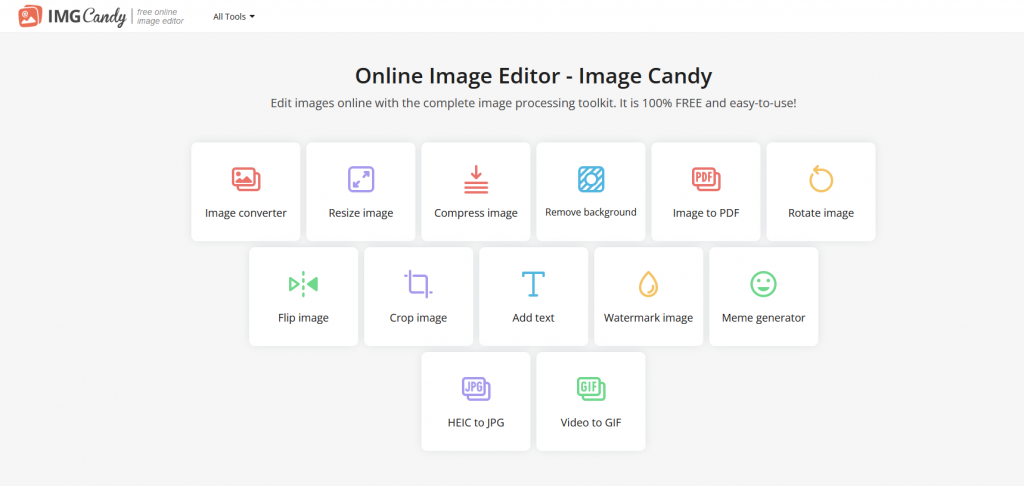Click the "Image converter" label
The height and width of the screenshot is (486, 1024).
click(x=246, y=213)
